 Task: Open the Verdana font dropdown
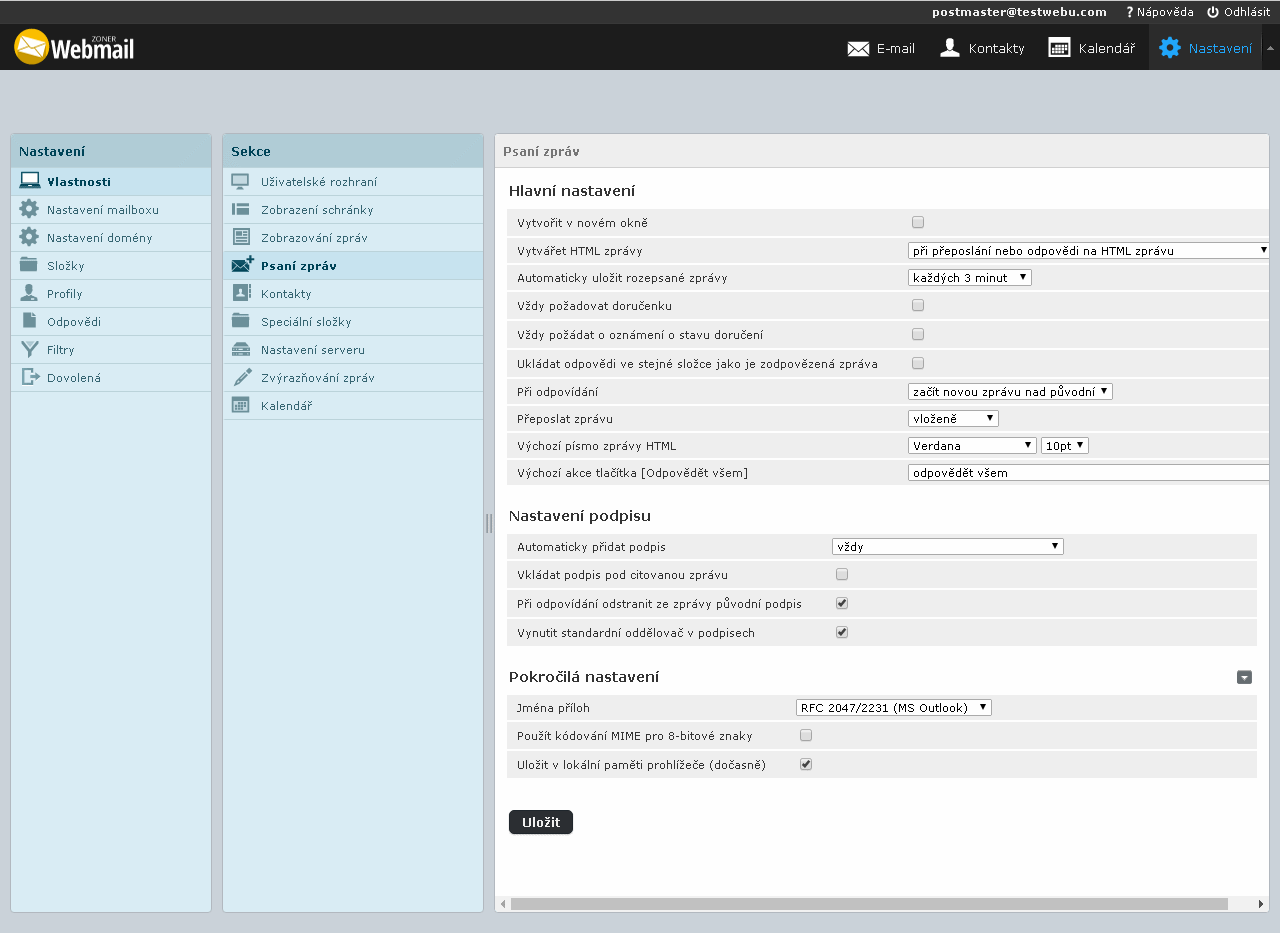click(x=972, y=446)
